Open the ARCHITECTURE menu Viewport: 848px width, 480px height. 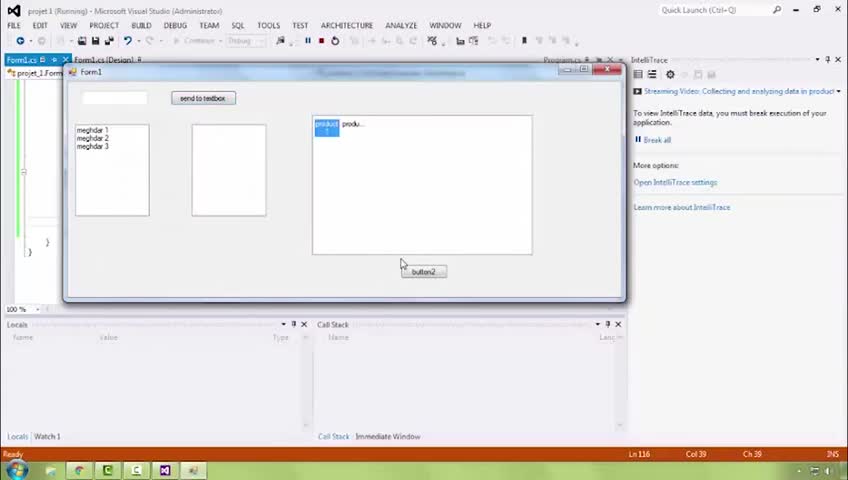(x=347, y=25)
